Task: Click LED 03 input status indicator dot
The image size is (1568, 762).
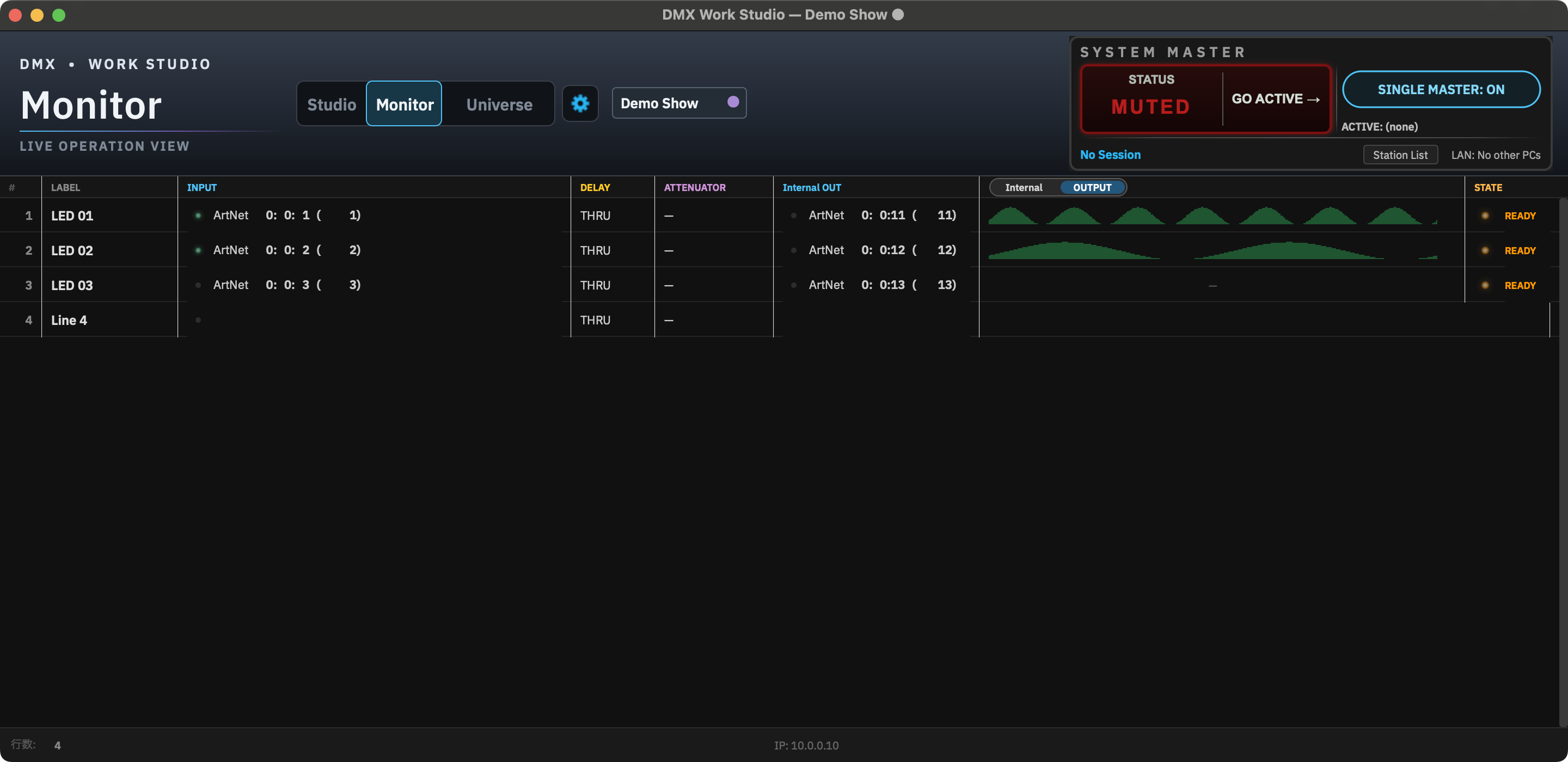Action: click(x=198, y=285)
